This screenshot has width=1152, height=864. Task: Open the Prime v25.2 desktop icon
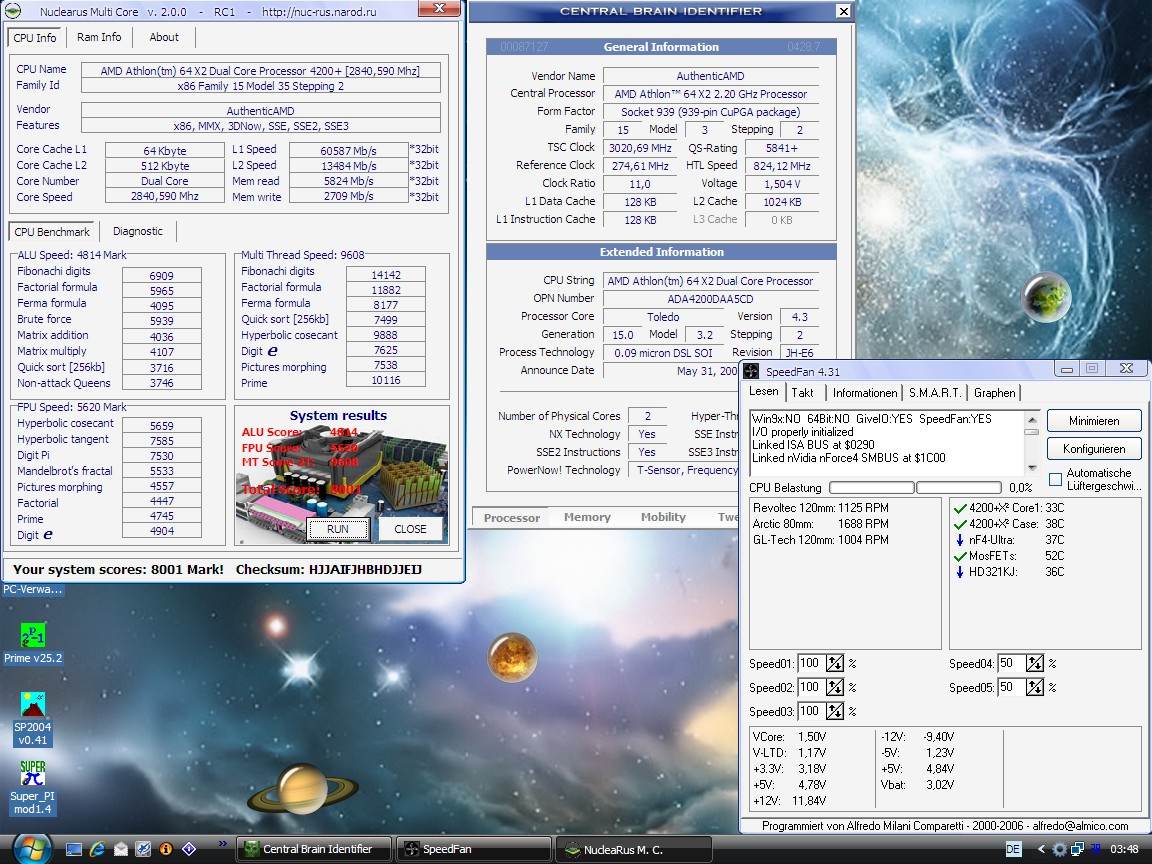point(32,644)
